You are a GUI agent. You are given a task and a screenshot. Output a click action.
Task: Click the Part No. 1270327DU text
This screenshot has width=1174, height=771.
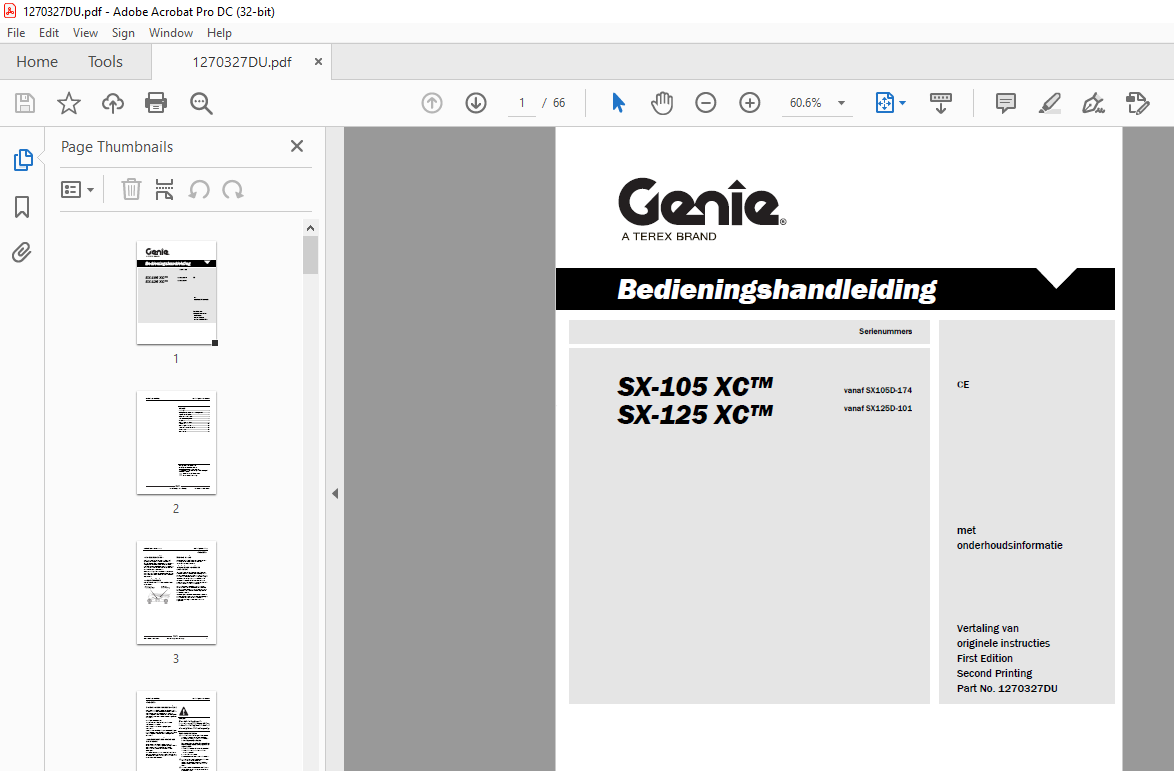[x=1007, y=689]
